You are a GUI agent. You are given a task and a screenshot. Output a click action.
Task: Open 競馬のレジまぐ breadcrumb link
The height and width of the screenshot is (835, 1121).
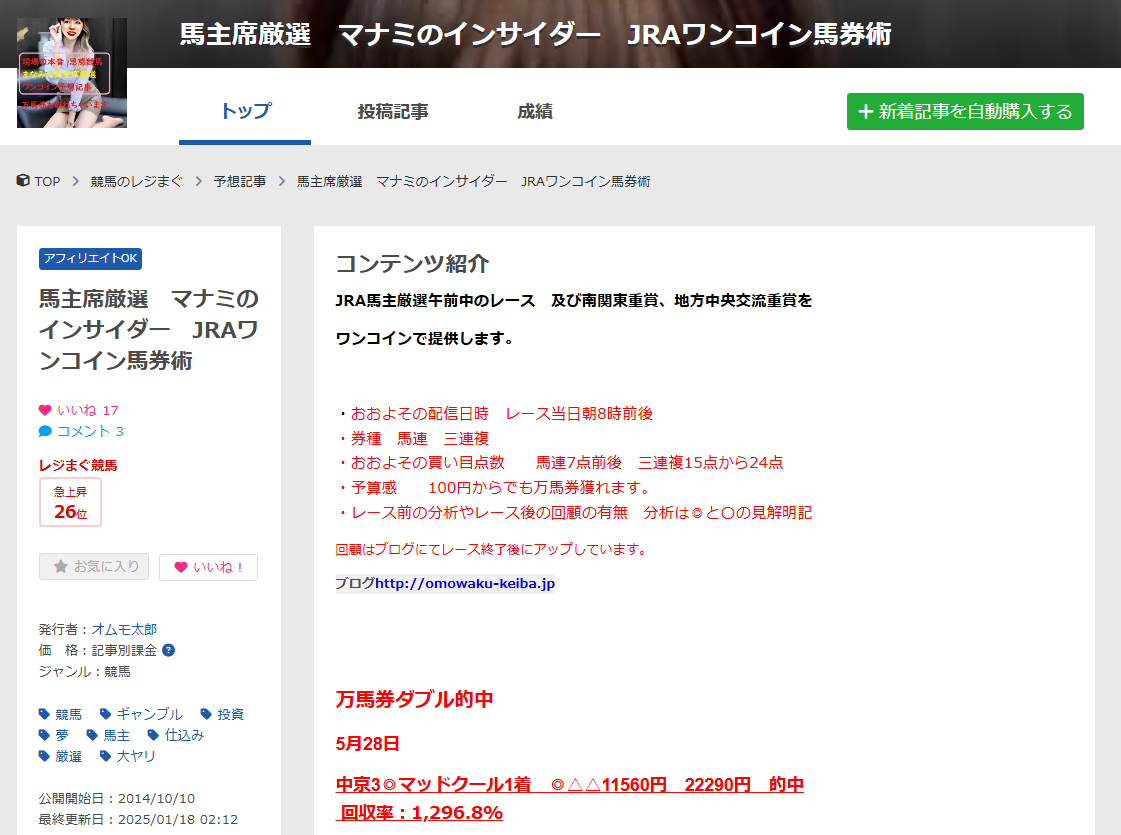click(x=136, y=182)
